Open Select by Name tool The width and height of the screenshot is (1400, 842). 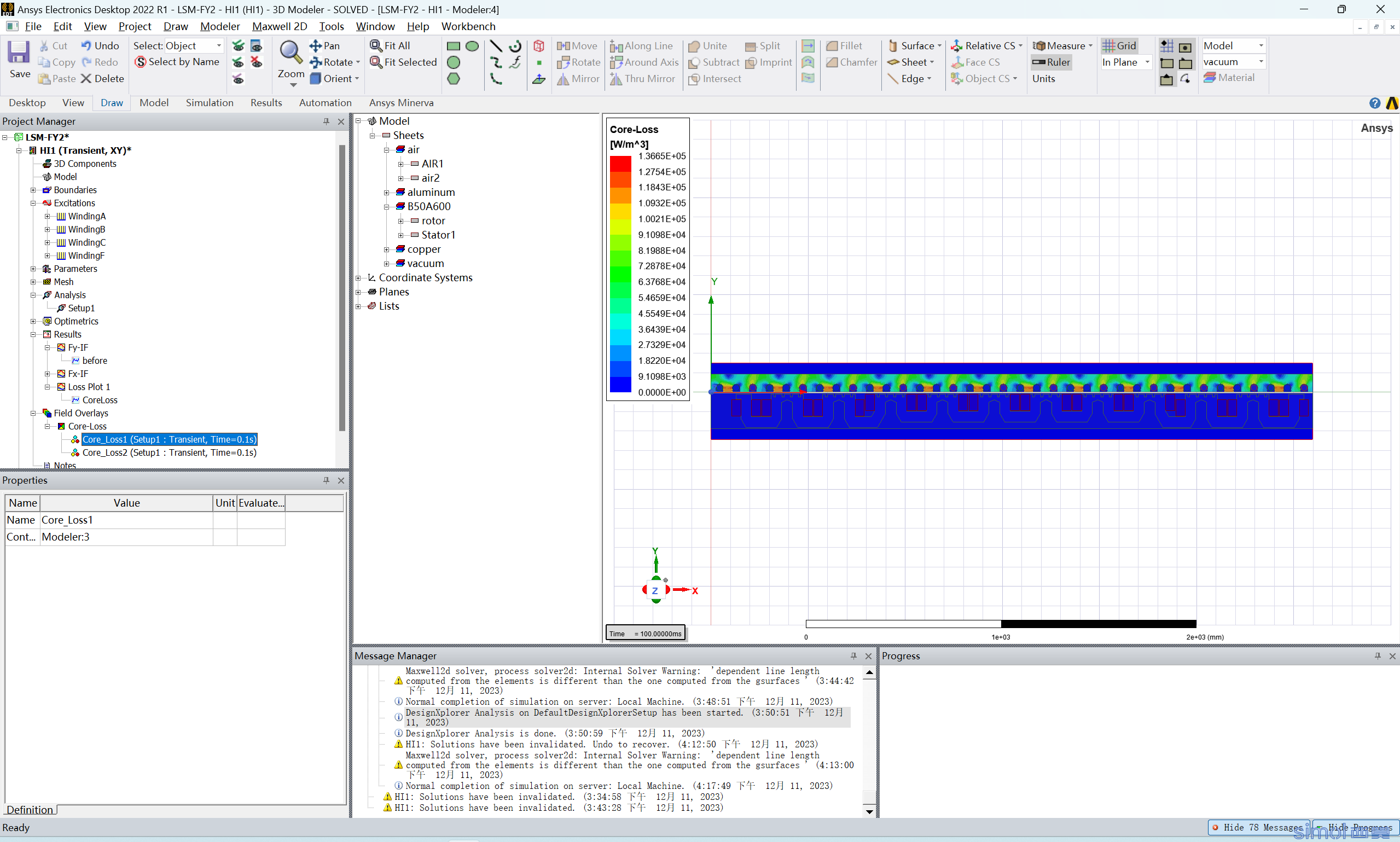pyautogui.click(x=177, y=62)
